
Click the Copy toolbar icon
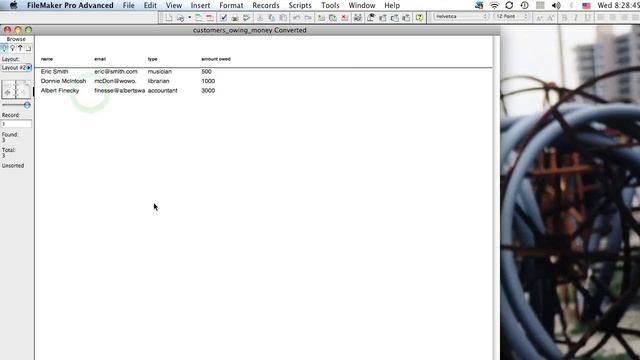coord(271,18)
